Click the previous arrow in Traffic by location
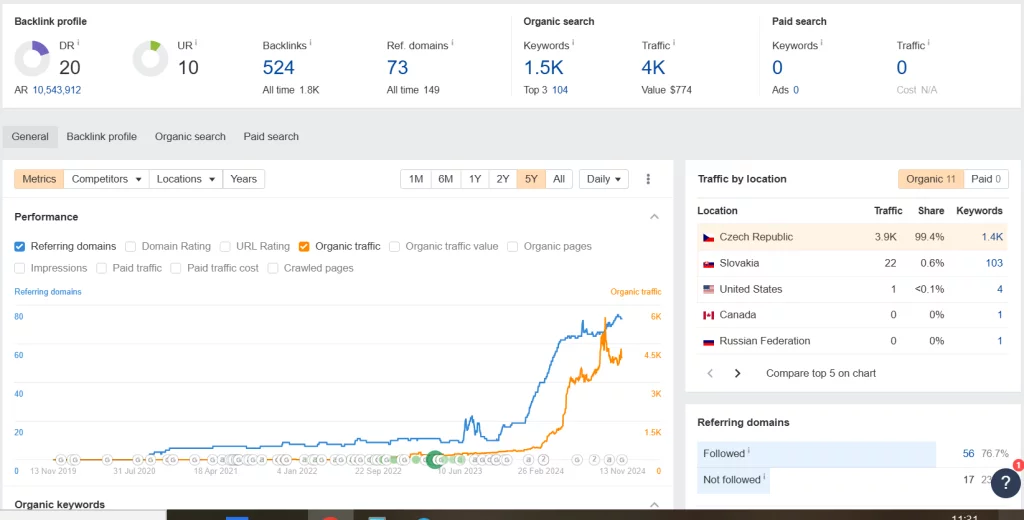Screen dimensions: 1024x520 point(710,373)
